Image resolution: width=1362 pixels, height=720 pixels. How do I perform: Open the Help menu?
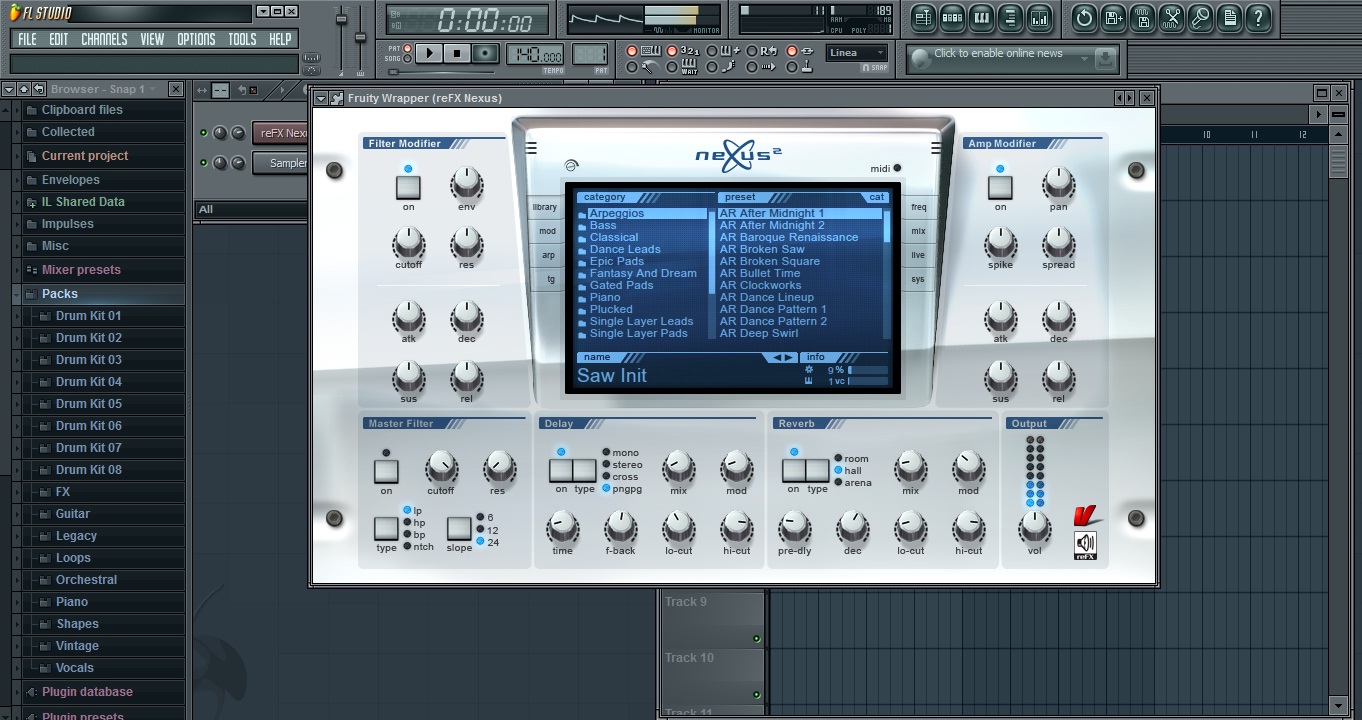point(280,39)
